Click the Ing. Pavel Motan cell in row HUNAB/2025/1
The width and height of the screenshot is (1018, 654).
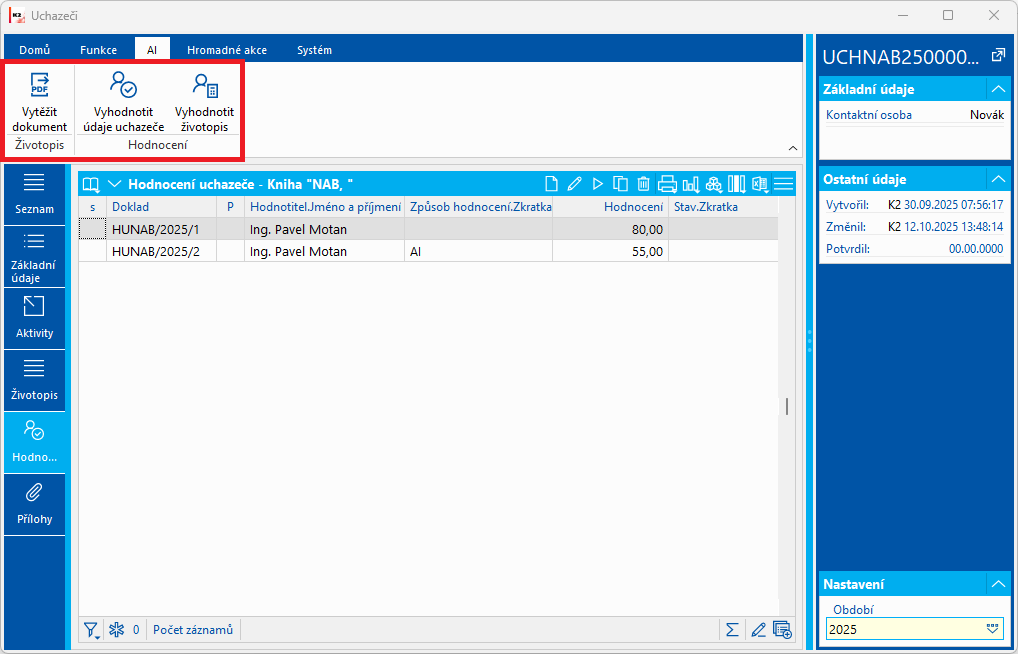click(325, 229)
